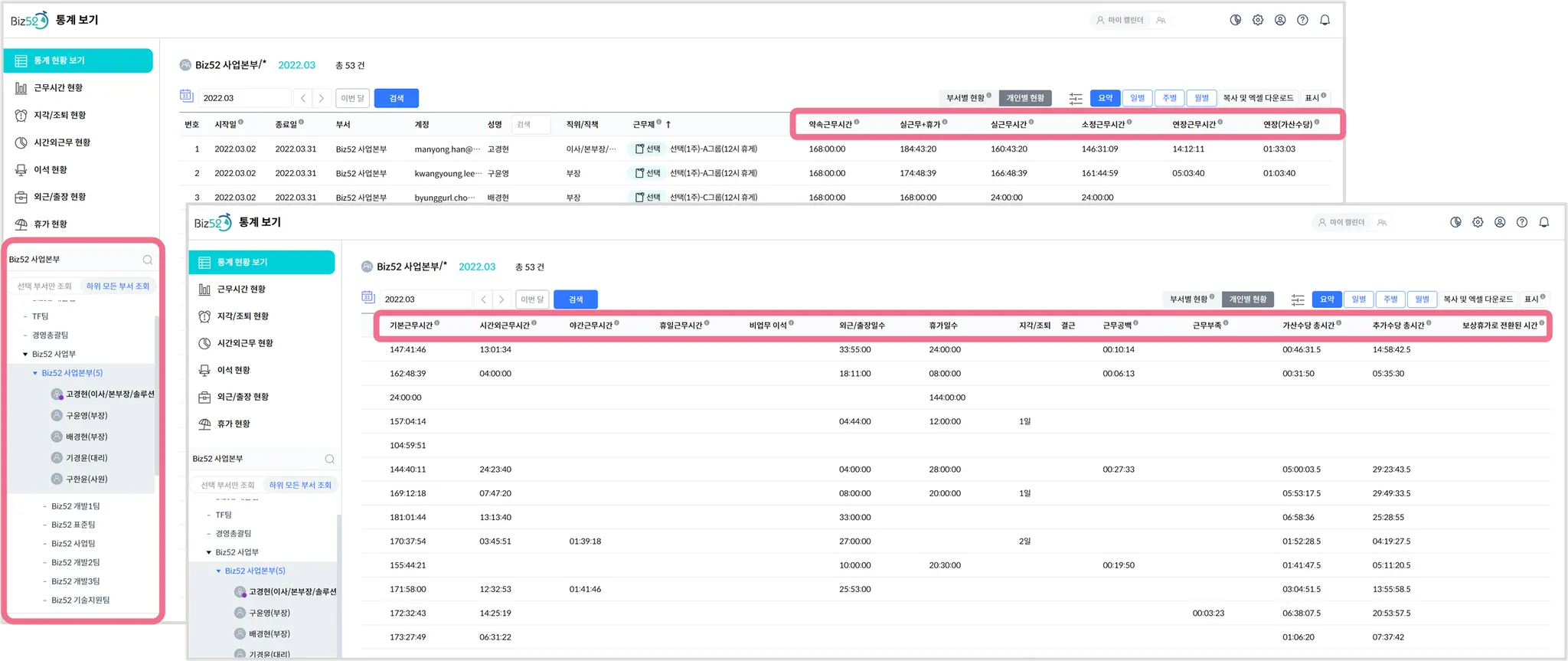Click calendar icon beside rear window's date field
The image size is (1568, 661).
point(186,96)
